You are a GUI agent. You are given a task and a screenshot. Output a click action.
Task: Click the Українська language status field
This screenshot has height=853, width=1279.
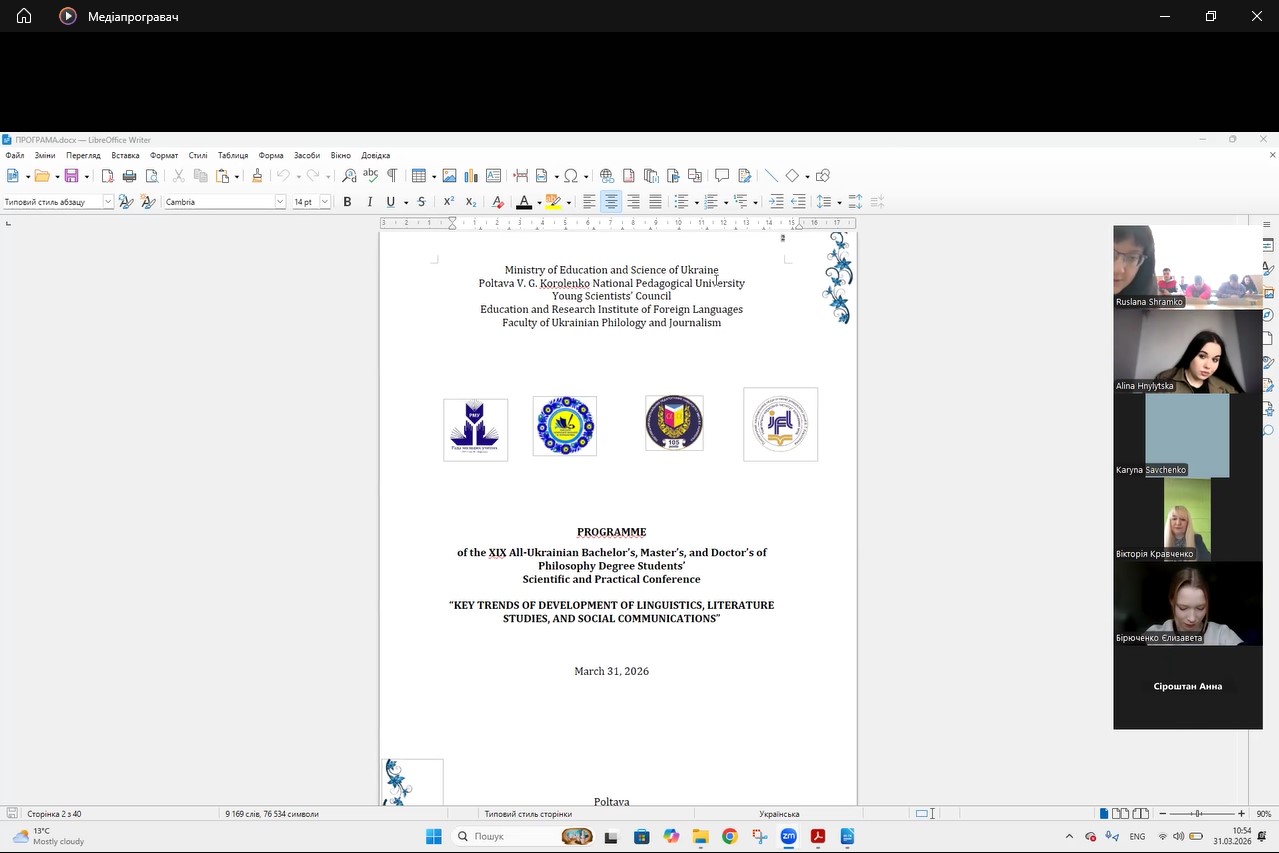point(778,814)
